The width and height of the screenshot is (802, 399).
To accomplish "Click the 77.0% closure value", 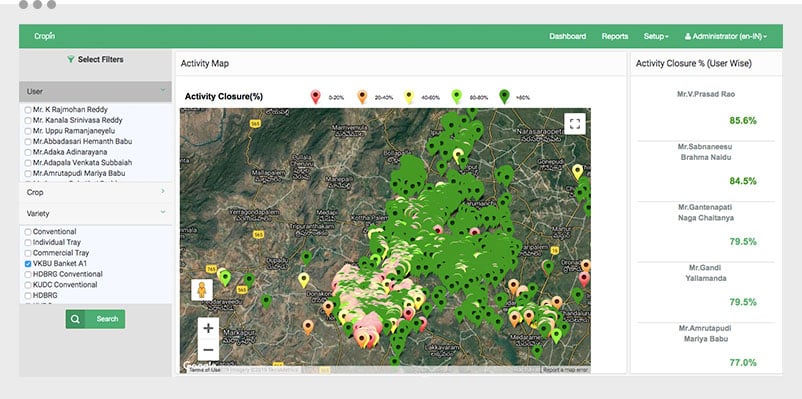I will [743, 363].
